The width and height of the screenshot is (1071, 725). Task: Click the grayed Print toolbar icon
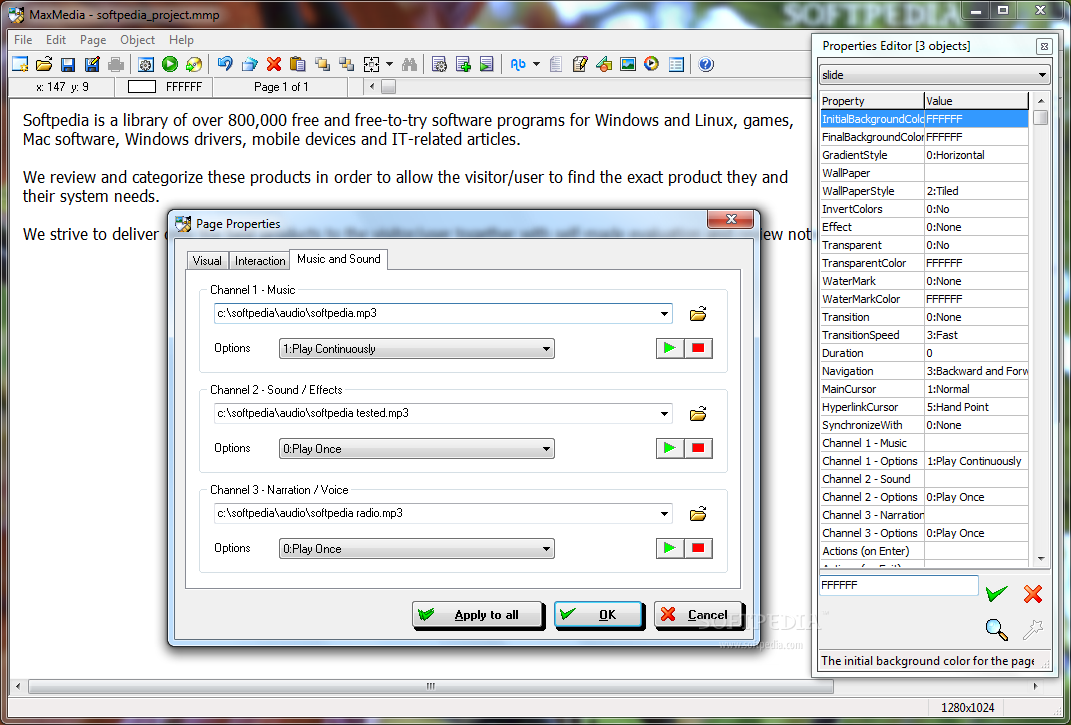tap(116, 64)
